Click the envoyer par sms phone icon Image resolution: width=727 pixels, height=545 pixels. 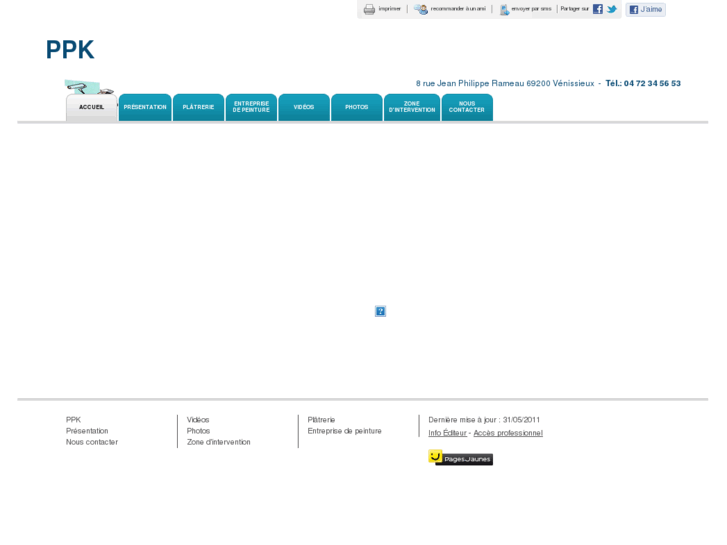504,9
